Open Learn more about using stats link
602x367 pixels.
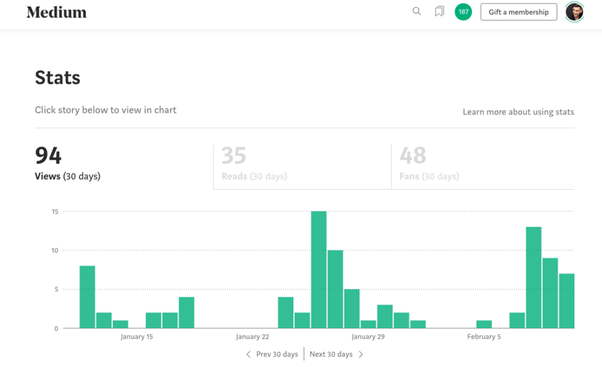518,112
